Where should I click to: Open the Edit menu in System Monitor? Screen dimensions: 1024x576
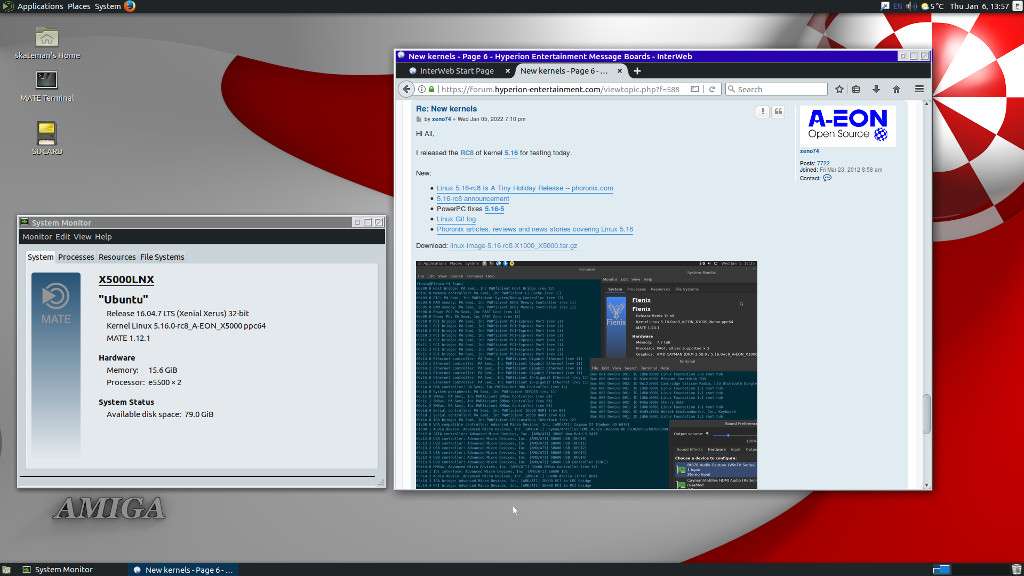(63, 237)
